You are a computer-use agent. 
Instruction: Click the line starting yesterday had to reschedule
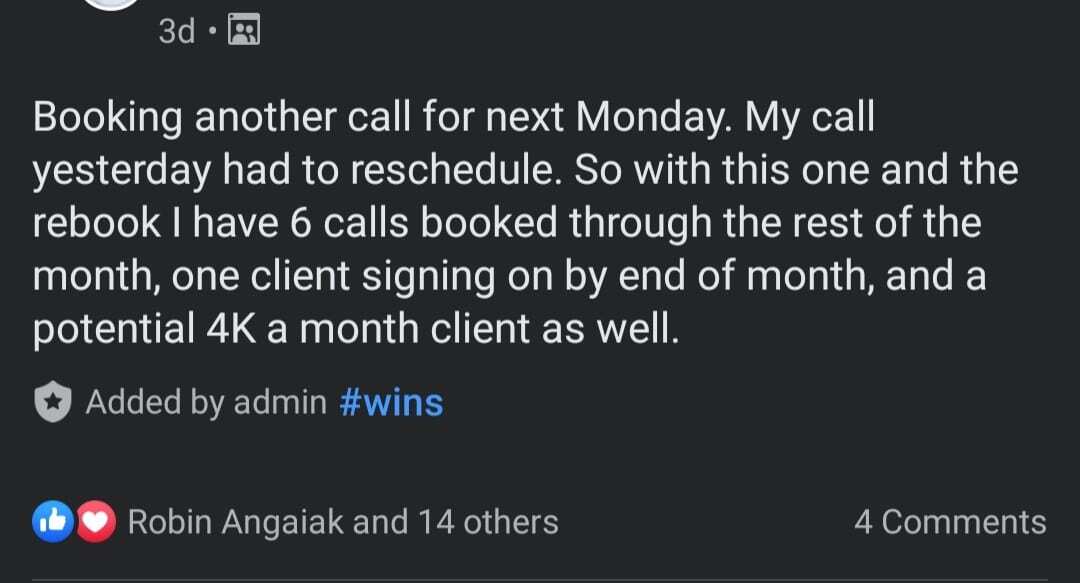coord(526,170)
